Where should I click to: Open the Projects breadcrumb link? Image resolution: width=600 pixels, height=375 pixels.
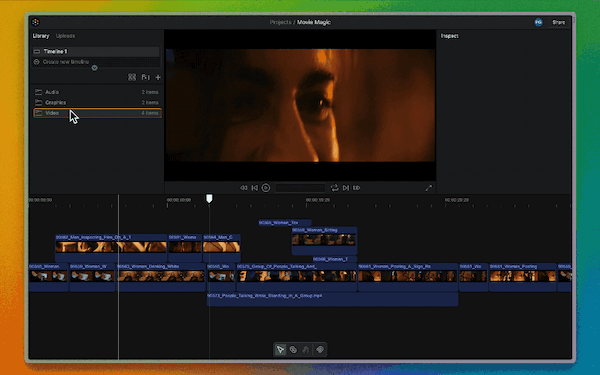click(280, 22)
